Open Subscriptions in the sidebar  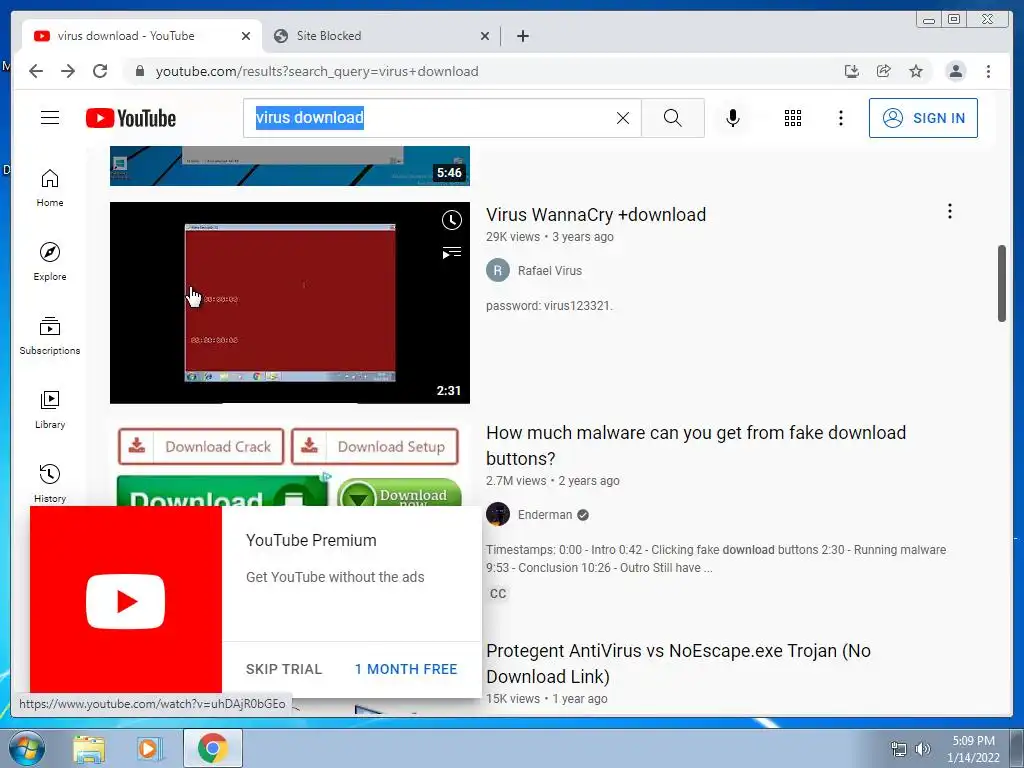point(50,336)
